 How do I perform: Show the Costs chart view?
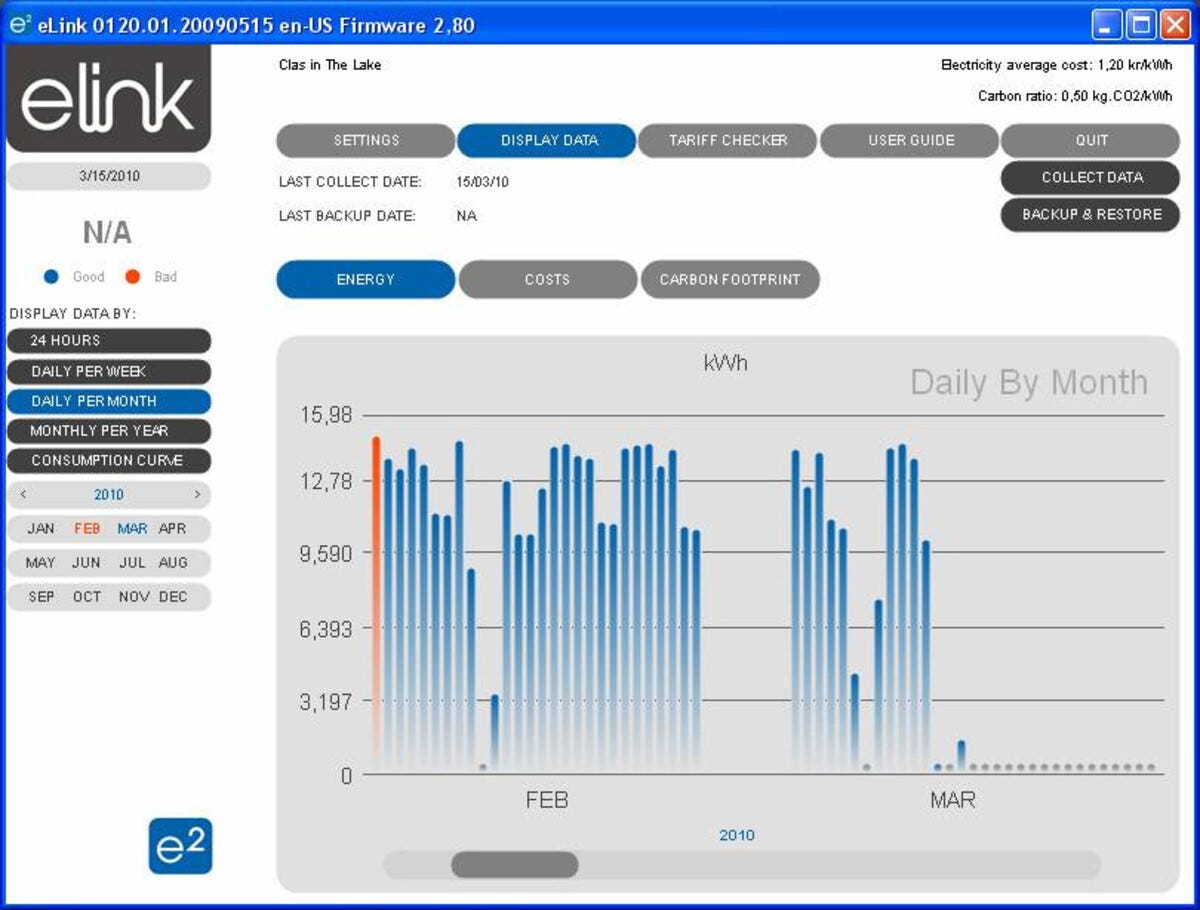[547, 280]
